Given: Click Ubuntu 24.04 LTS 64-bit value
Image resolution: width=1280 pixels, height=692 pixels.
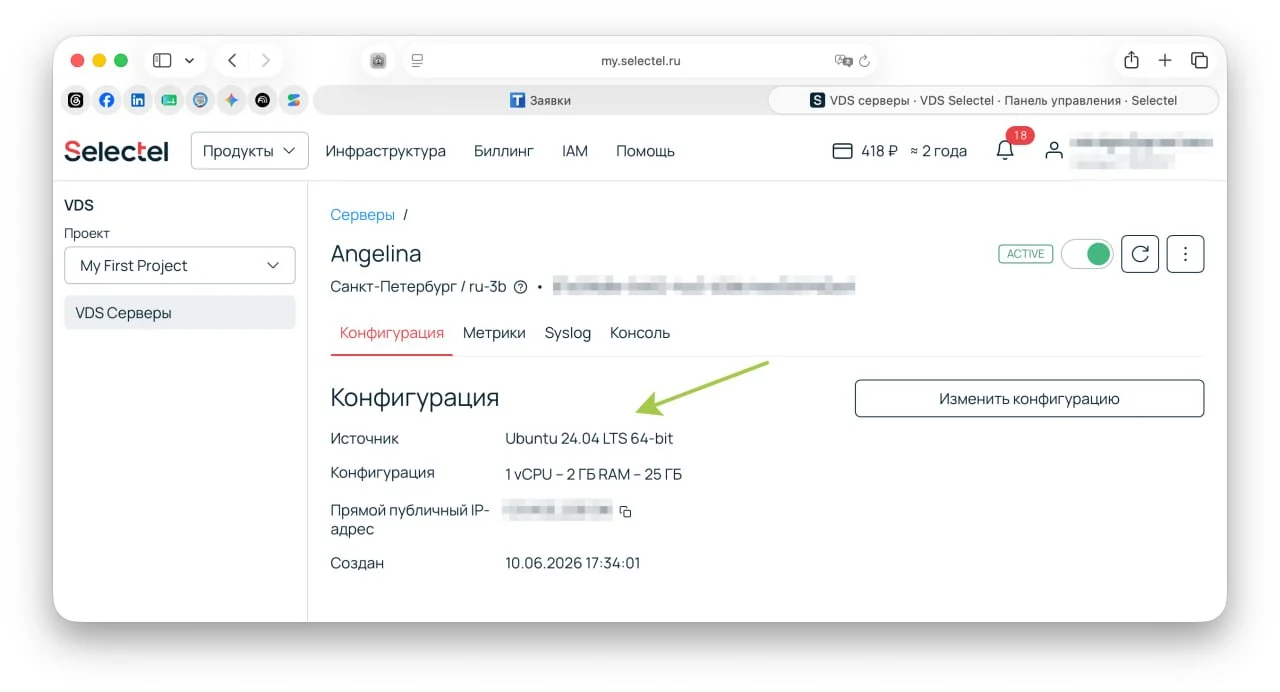Looking at the screenshot, I should tap(589, 438).
